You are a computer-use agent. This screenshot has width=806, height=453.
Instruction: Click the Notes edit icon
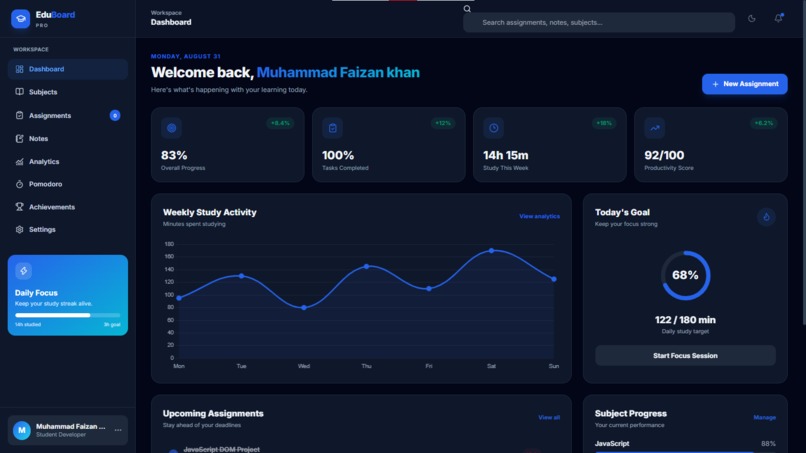(x=20, y=138)
